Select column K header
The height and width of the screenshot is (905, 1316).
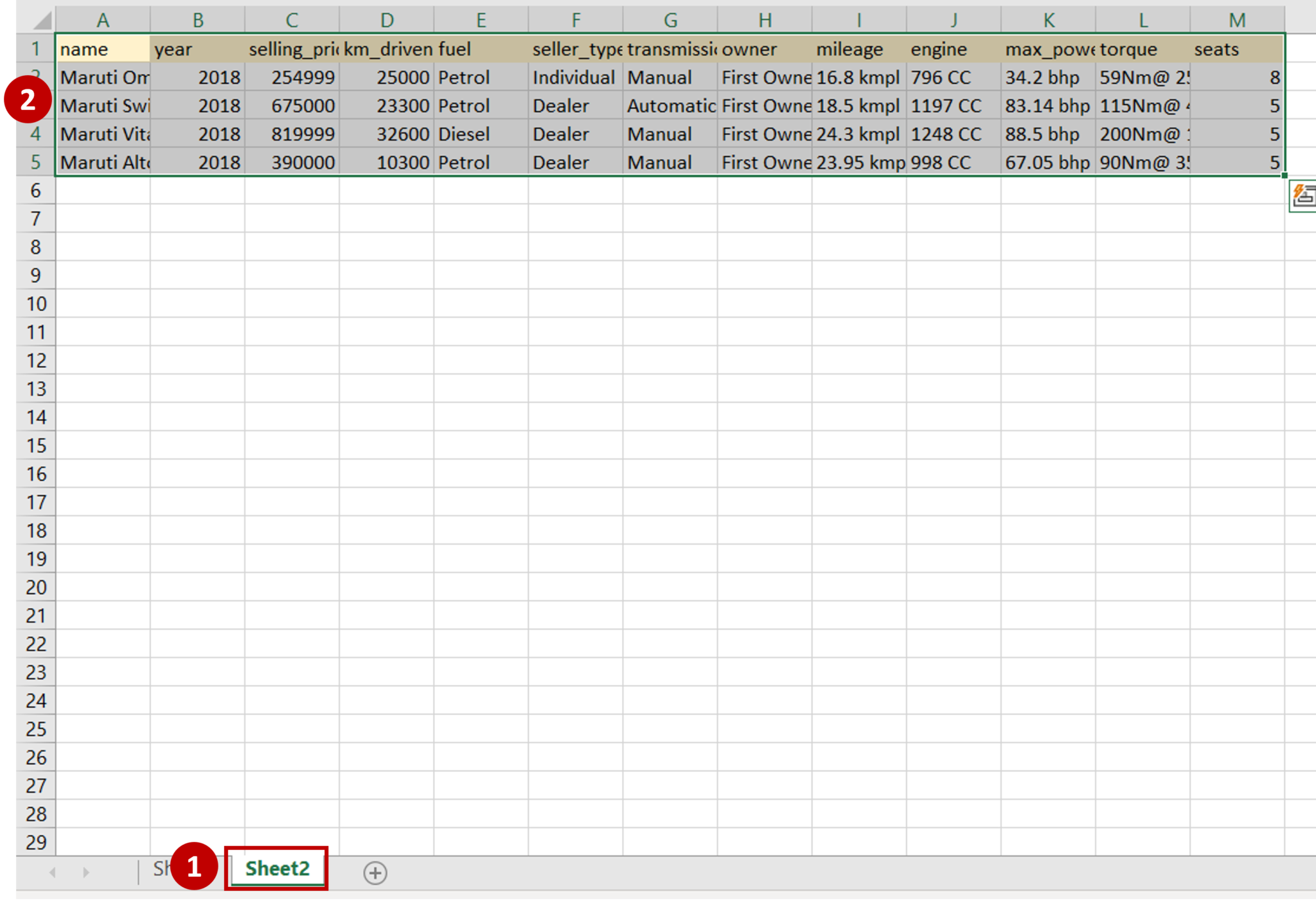coord(1048,20)
